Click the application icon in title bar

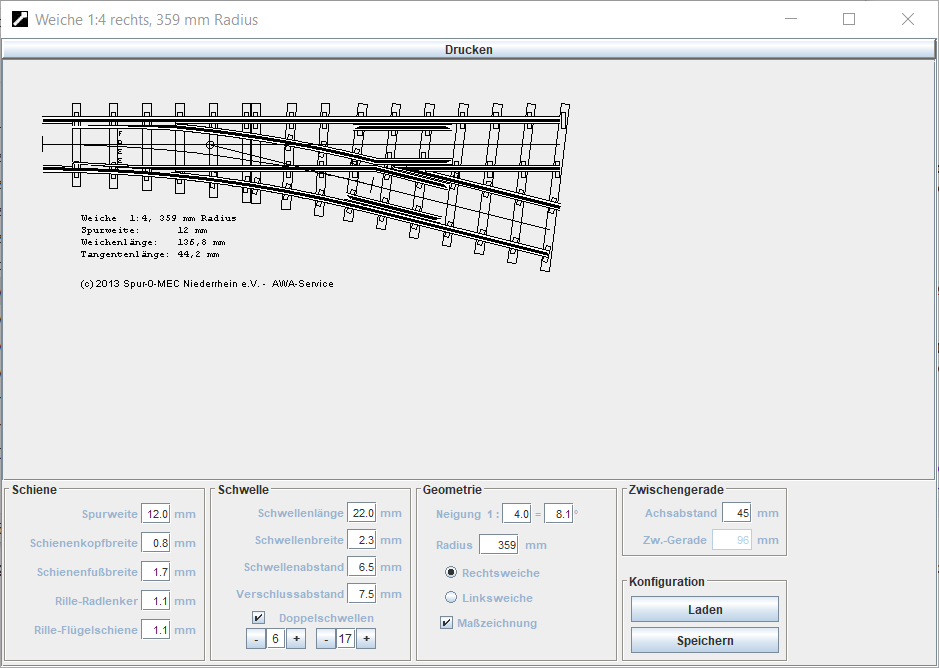pos(19,19)
